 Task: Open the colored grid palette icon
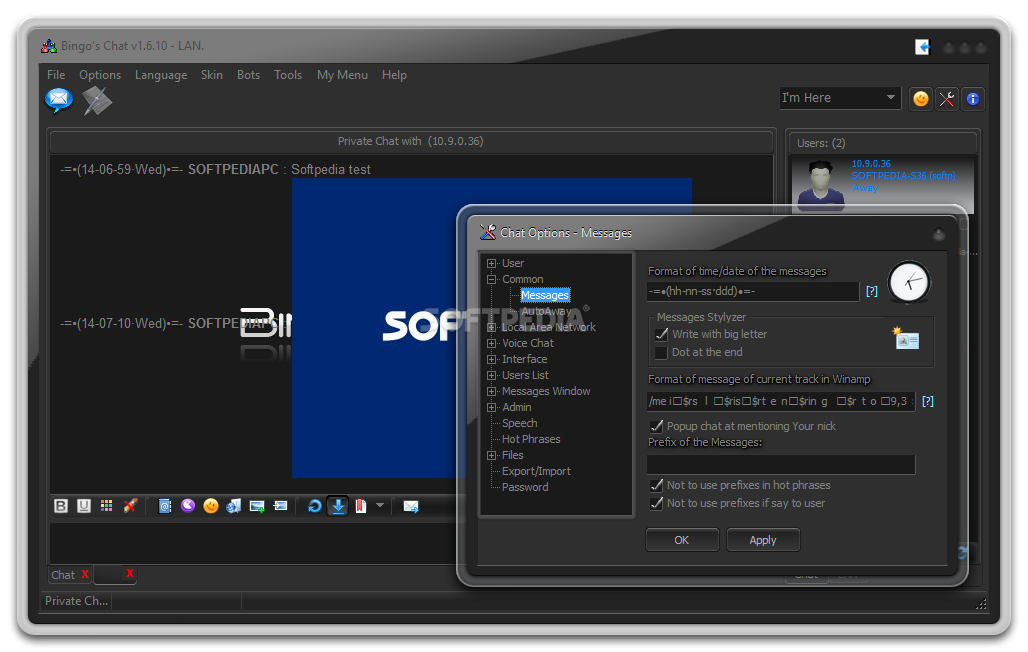tap(106, 506)
